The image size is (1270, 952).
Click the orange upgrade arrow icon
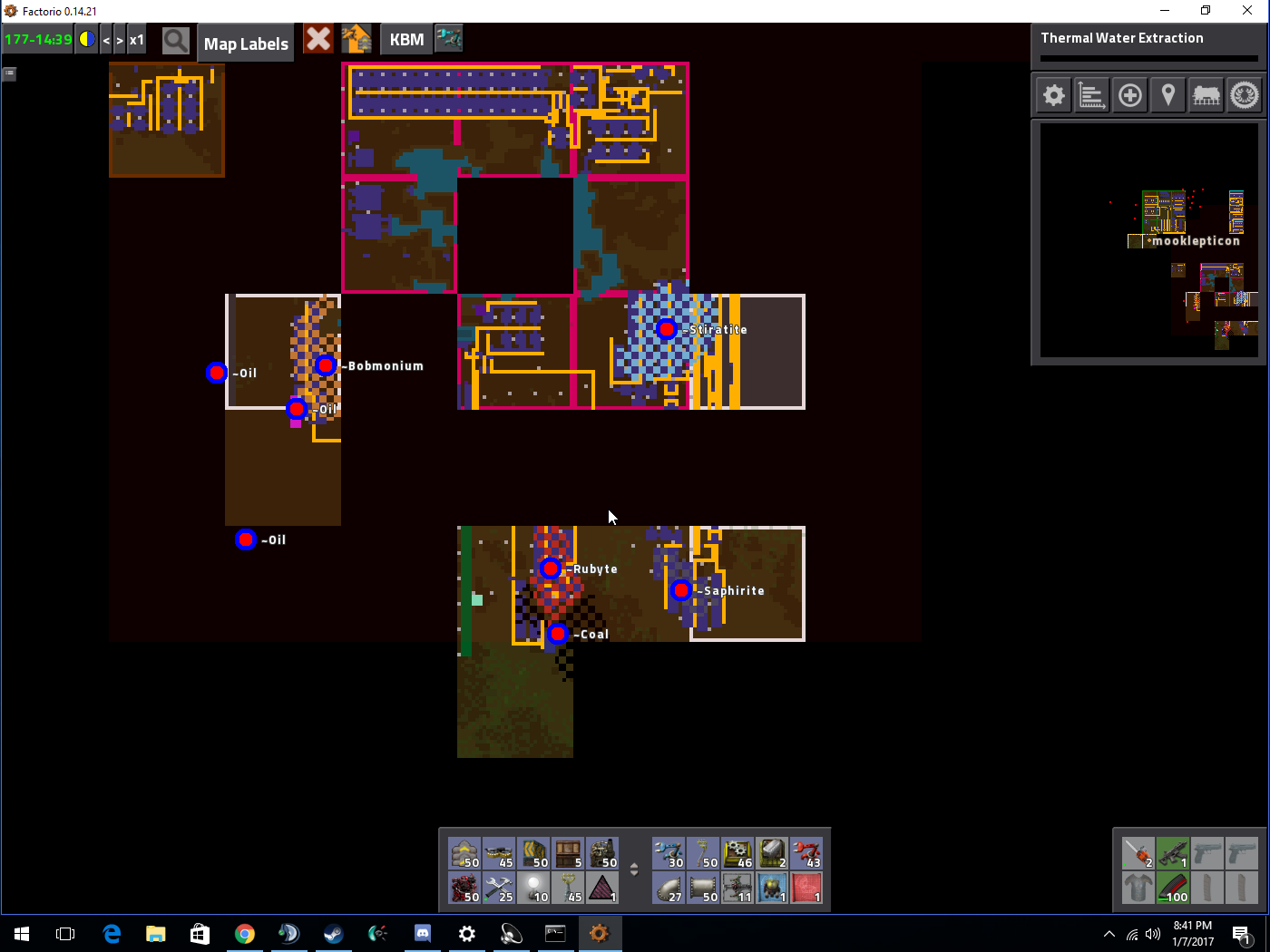pos(357,39)
